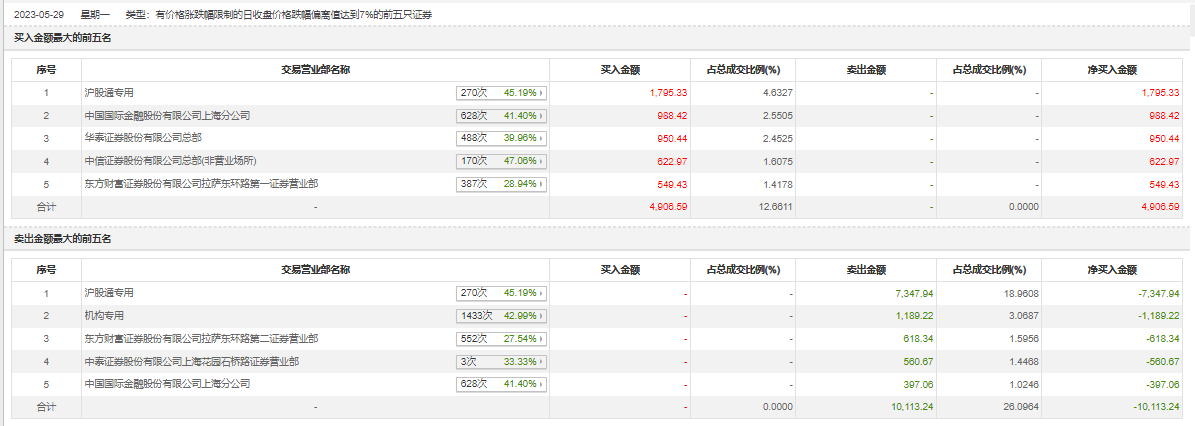Screen dimensions: 1195x426
Task: Open 中国国际金融股份有限公司上海分公司 in the top buyers table
Action: [x=166, y=116]
